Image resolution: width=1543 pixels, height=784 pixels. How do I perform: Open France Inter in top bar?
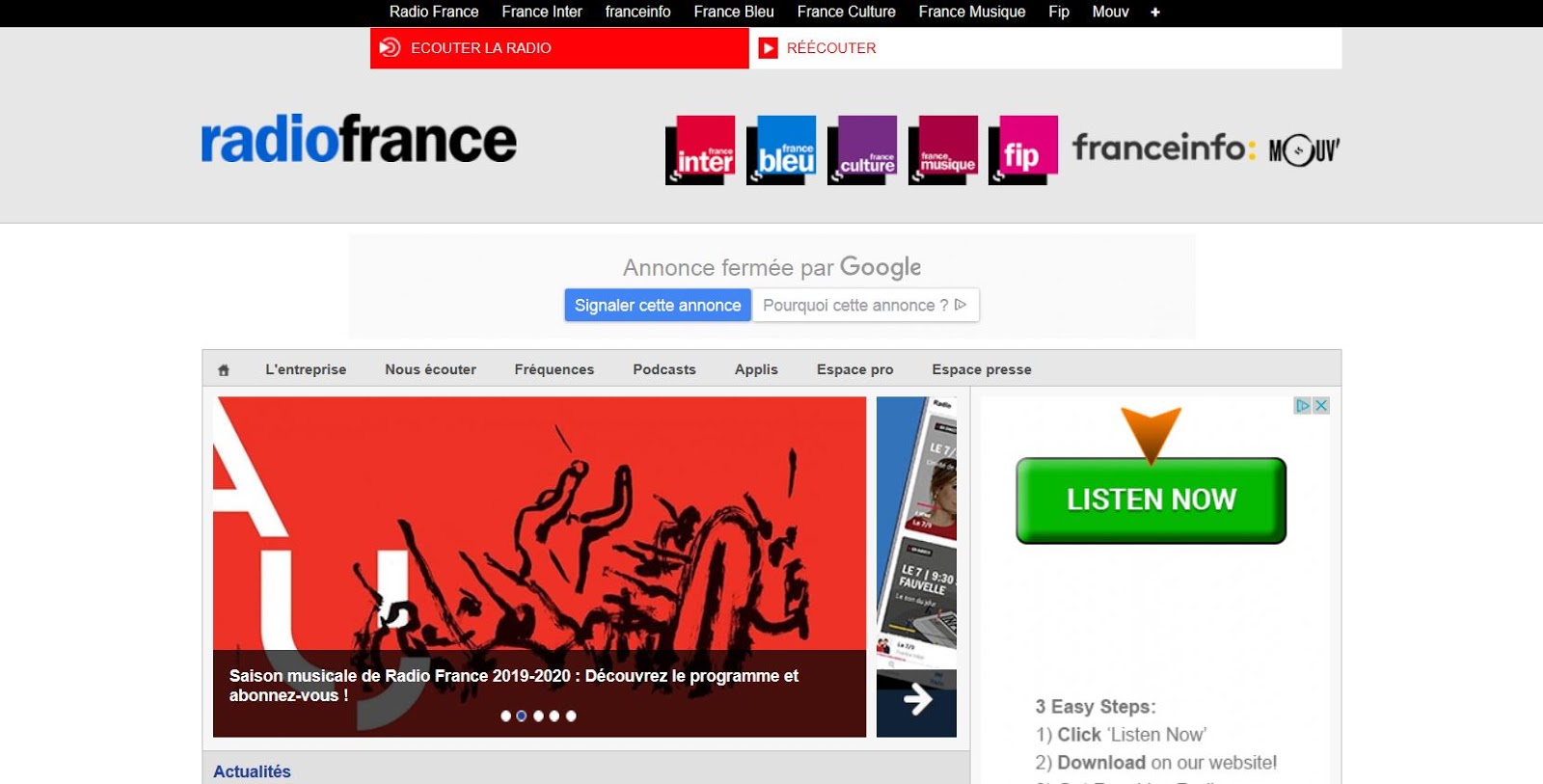[542, 13]
